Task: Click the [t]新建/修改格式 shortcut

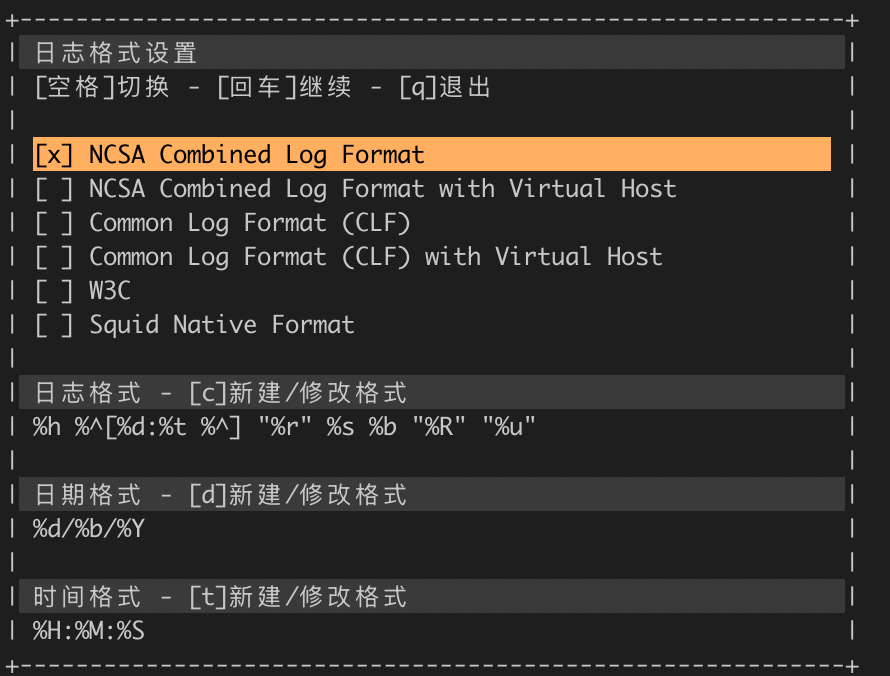Action: [x=298, y=597]
